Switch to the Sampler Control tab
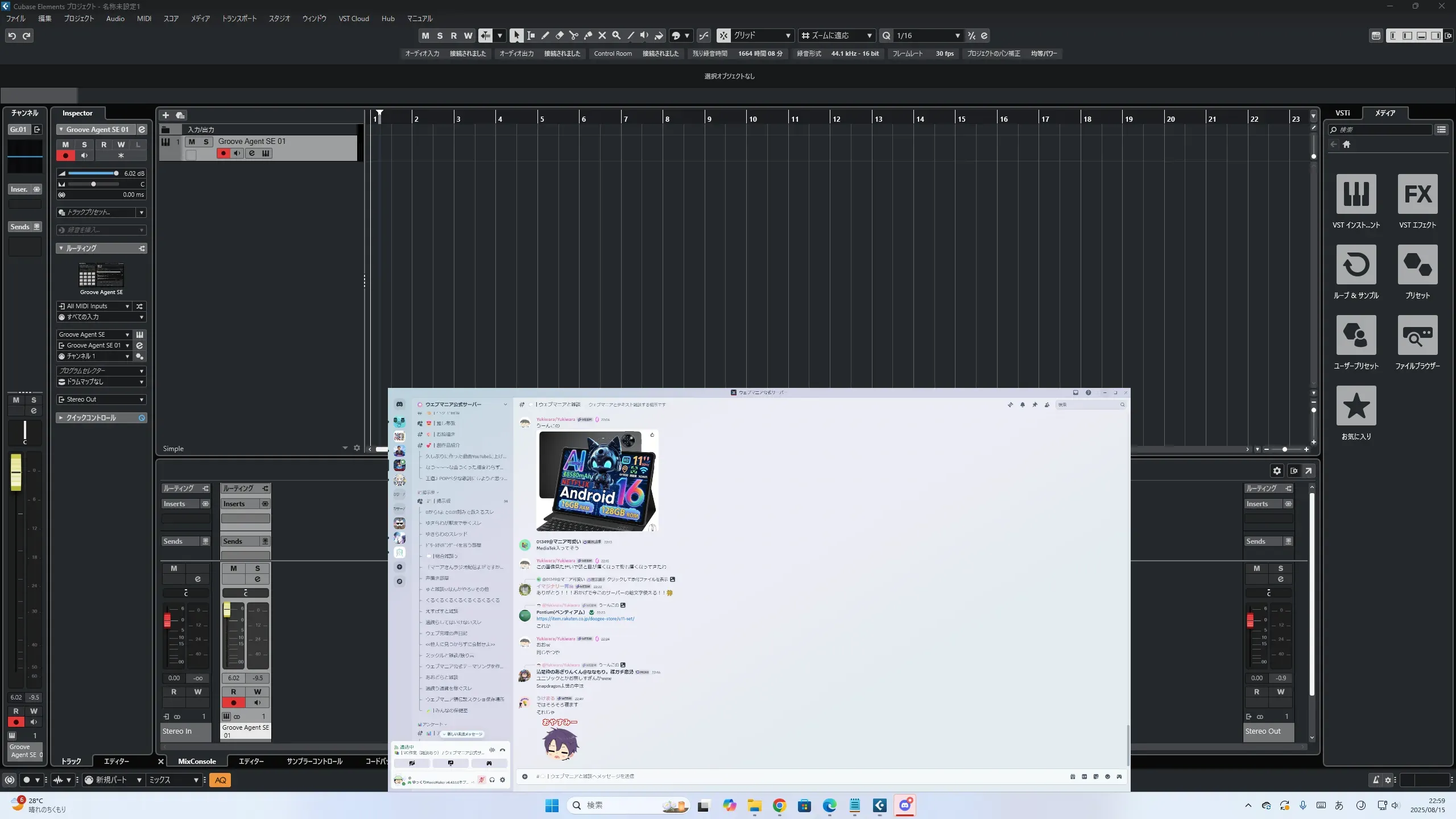 [315, 761]
